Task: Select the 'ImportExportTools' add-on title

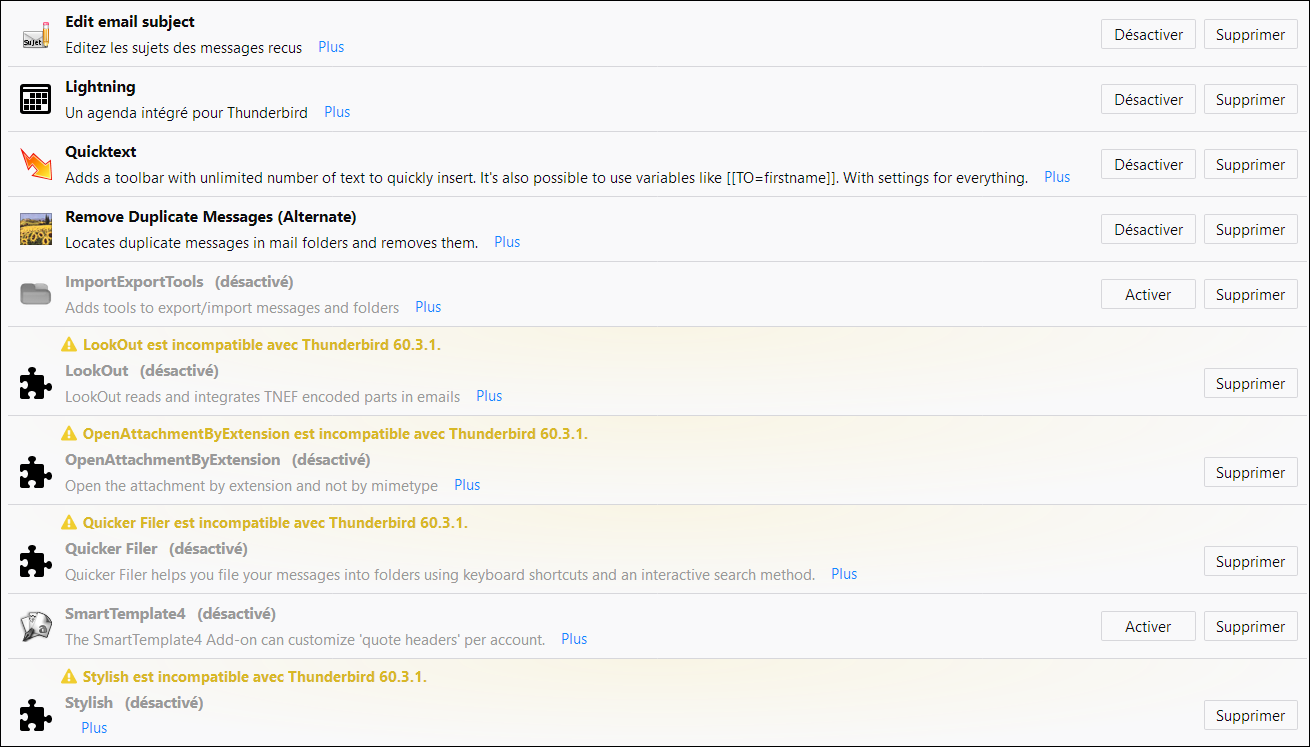Action: coord(134,282)
